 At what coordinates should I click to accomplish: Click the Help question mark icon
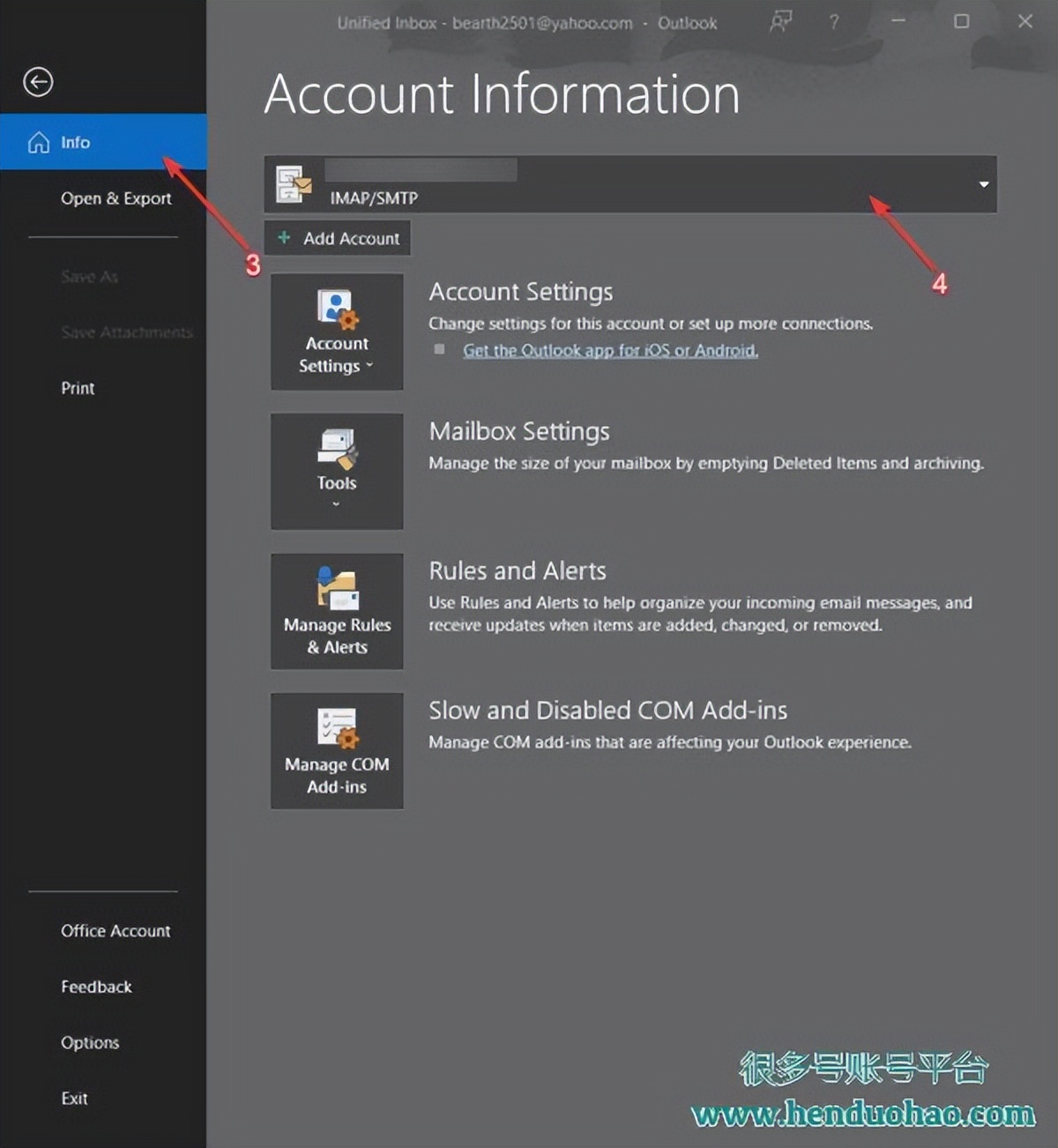coord(834,22)
